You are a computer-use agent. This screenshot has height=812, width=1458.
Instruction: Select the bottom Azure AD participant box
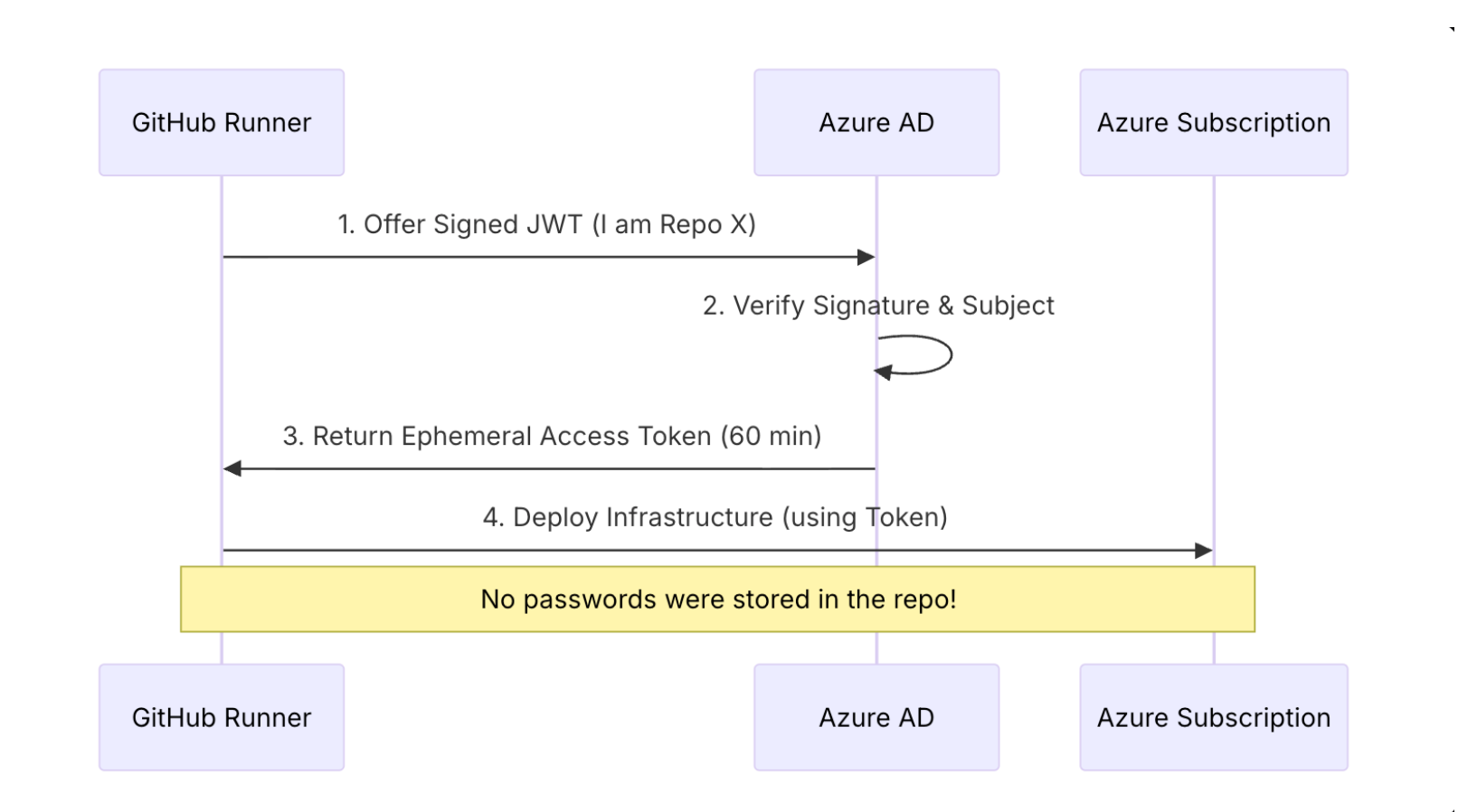[876, 717]
